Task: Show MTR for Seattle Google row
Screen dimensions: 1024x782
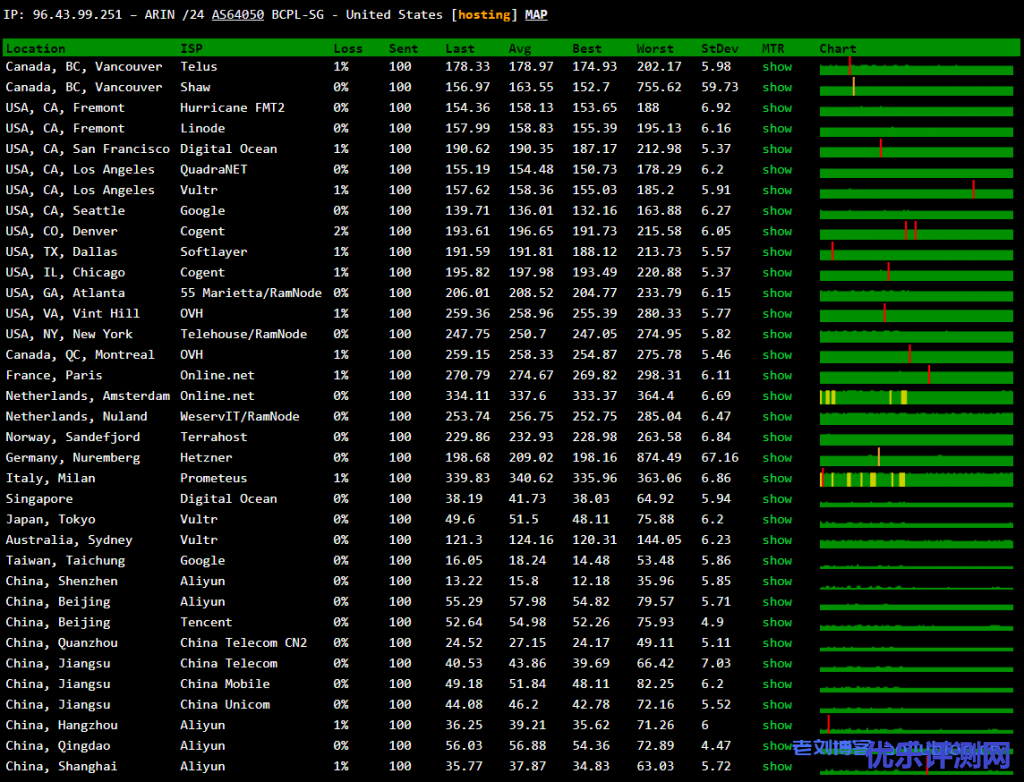Action: (776, 211)
